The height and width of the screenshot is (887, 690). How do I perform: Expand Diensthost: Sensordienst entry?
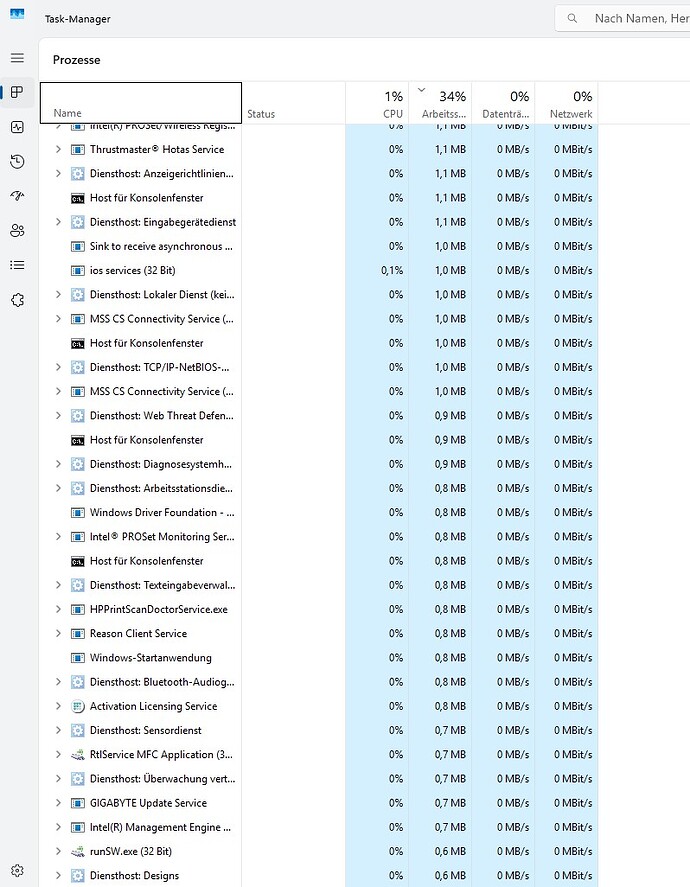(x=58, y=731)
